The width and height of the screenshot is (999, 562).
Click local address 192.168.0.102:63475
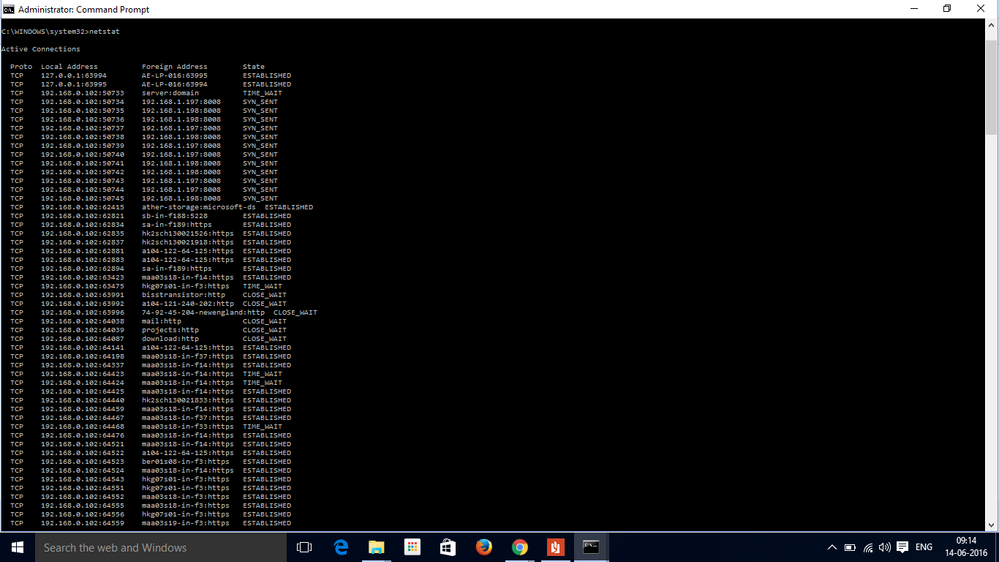coord(83,286)
